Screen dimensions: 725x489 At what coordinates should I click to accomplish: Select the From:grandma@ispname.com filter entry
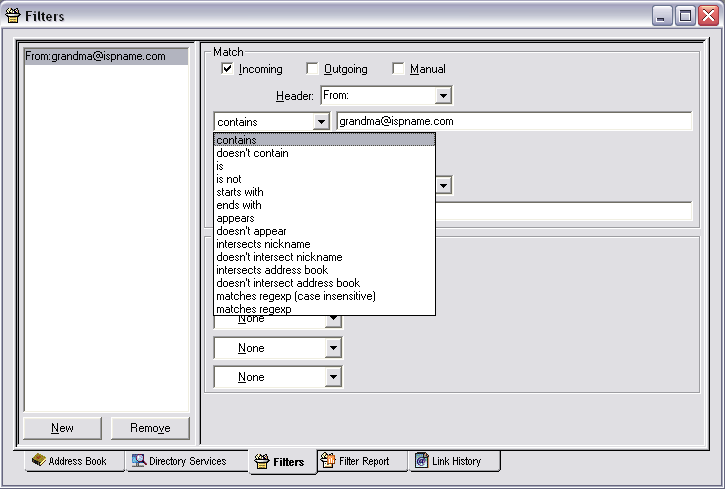pos(96,57)
